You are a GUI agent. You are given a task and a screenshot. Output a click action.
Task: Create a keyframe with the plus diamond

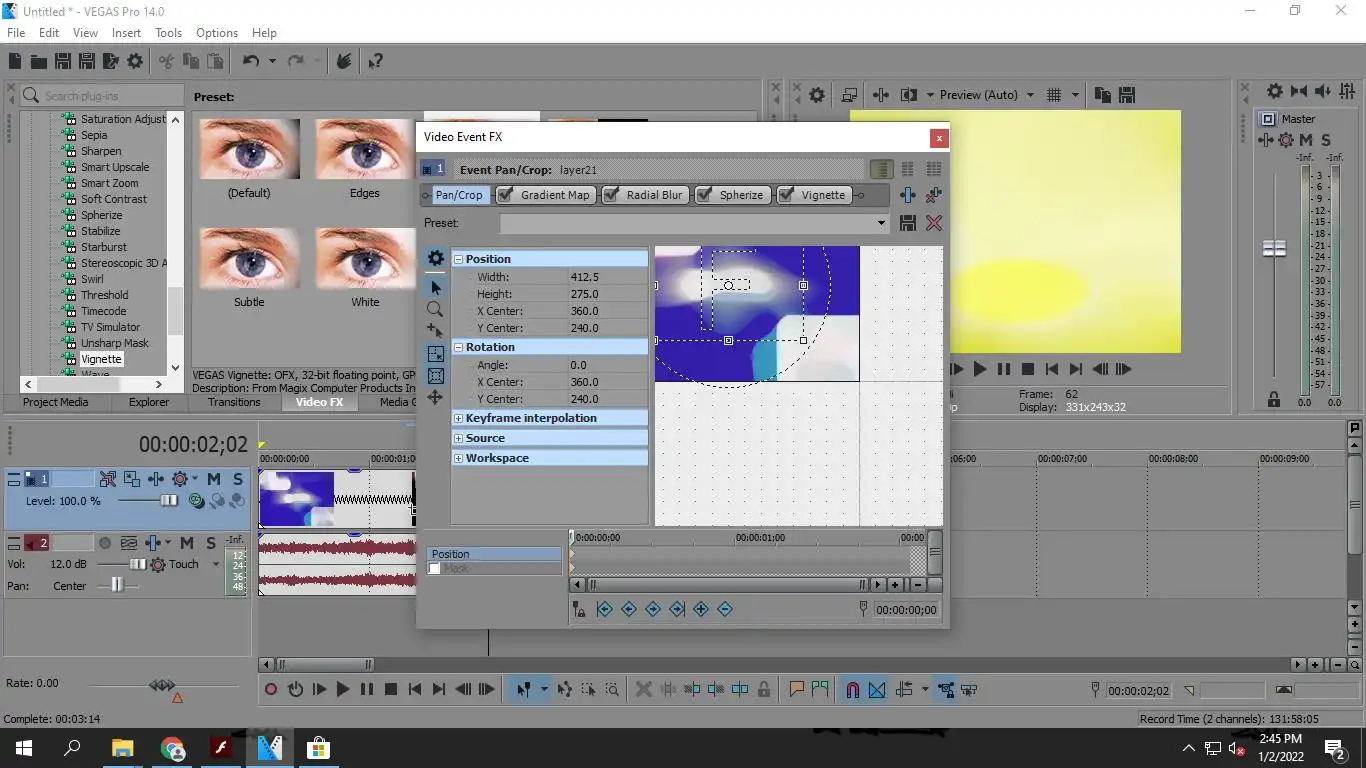[701, 609]
